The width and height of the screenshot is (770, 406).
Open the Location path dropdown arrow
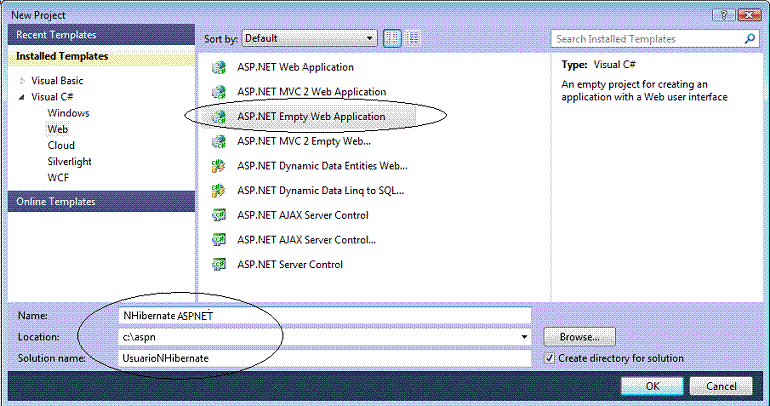[524, 337]
